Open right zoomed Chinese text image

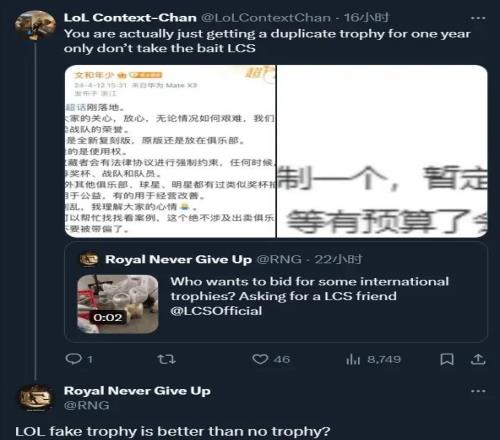(382, 151)
